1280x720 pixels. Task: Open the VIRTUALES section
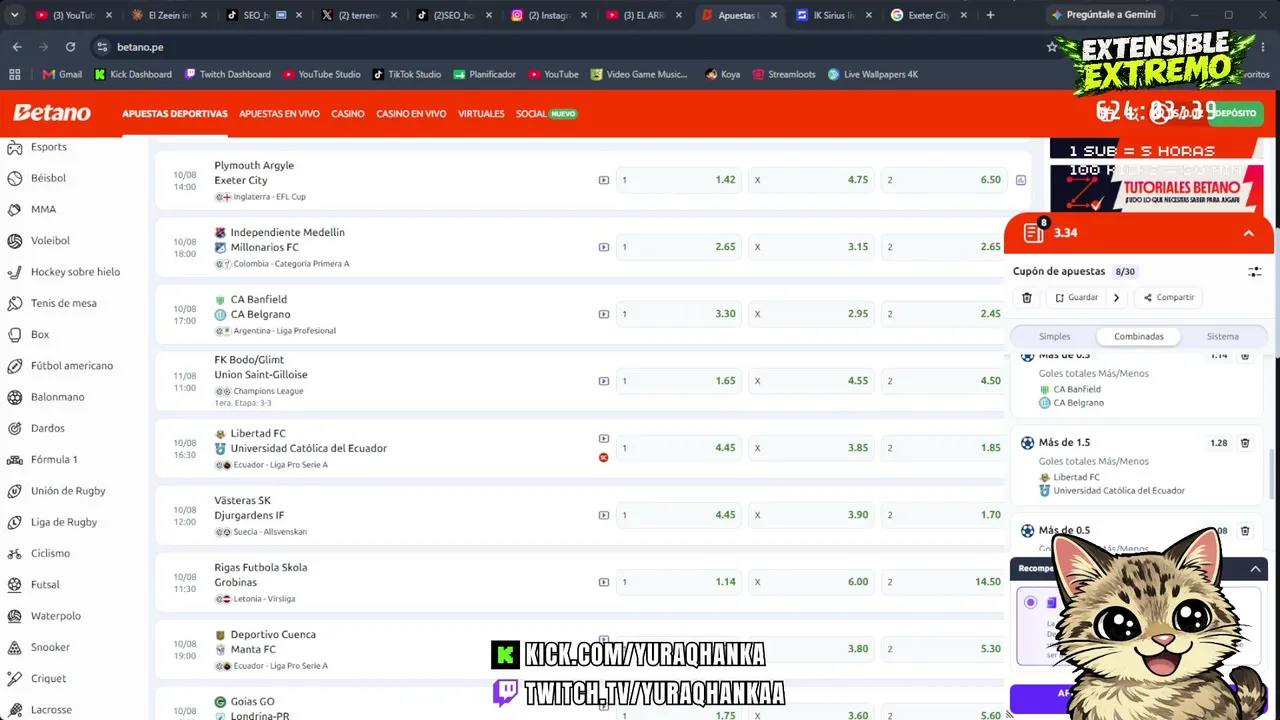point(481,114)
